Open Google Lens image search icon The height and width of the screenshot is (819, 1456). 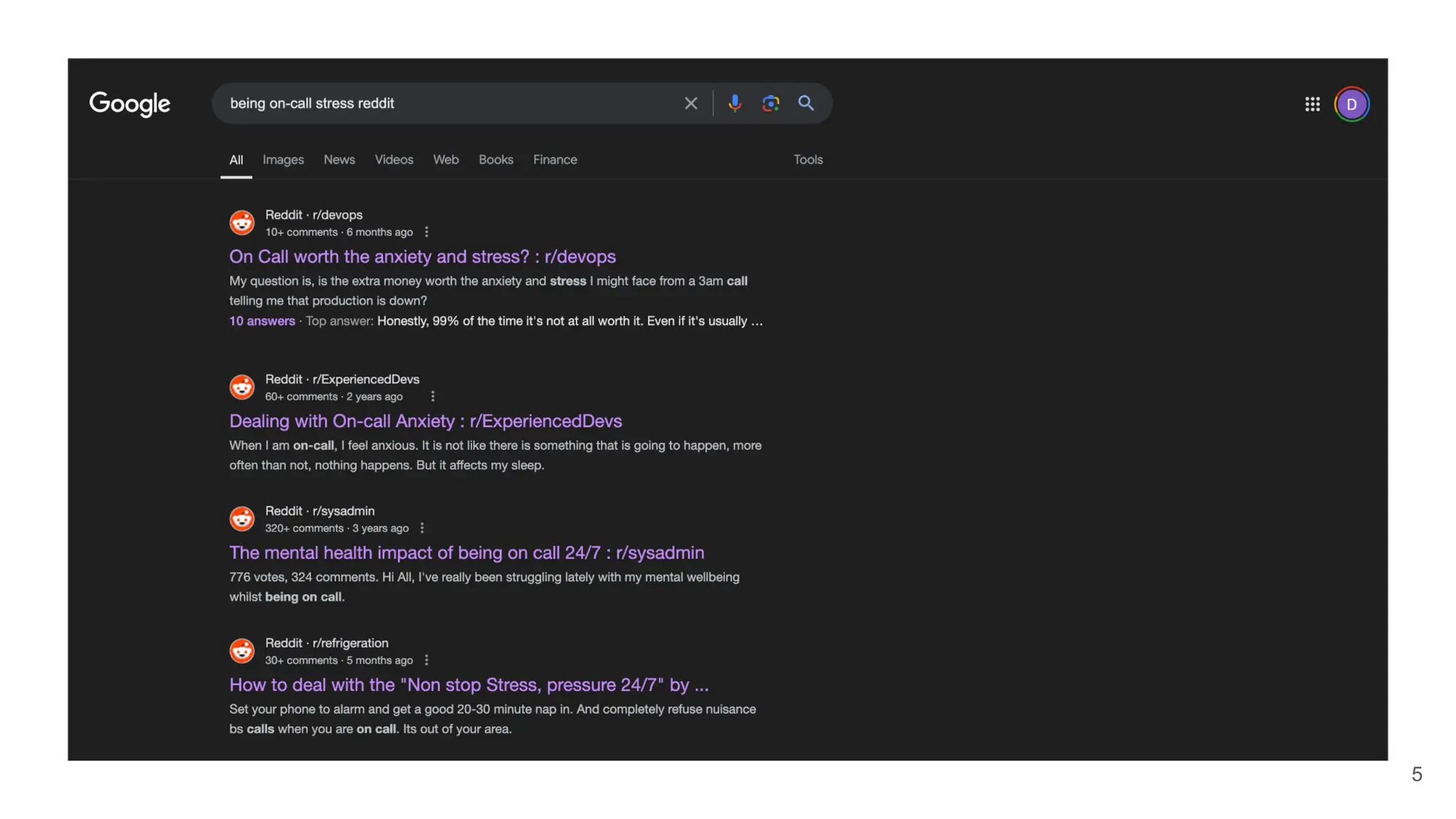[771, 104]
